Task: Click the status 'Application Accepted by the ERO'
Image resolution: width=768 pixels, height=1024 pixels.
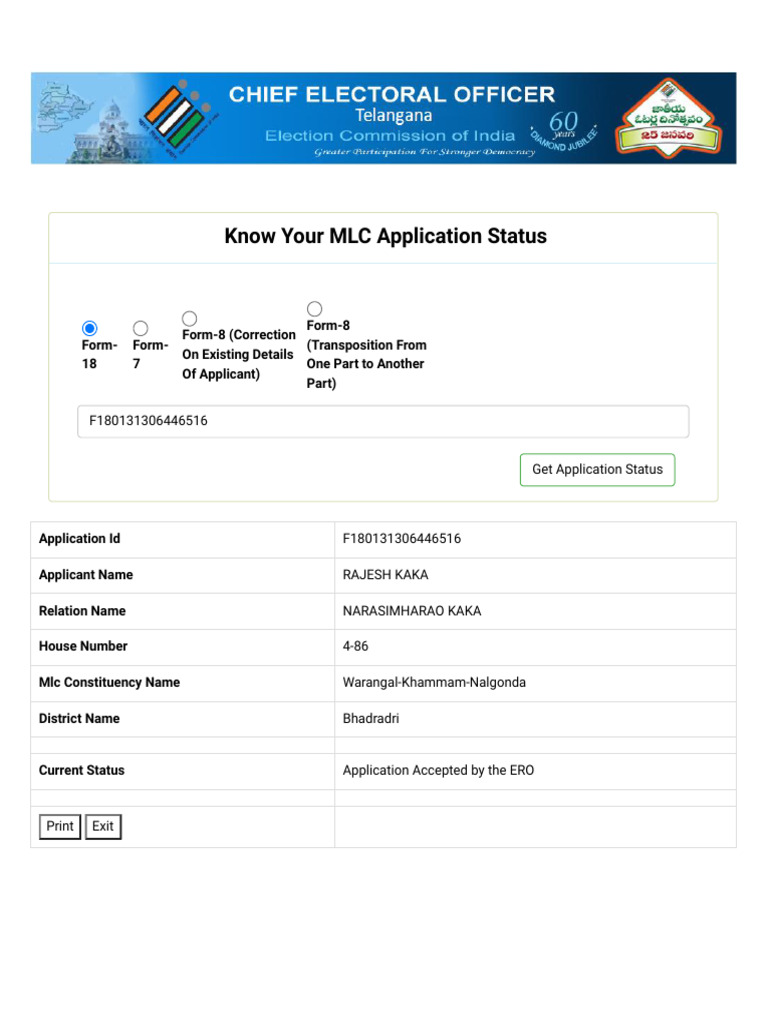Action: click(438, 771)
